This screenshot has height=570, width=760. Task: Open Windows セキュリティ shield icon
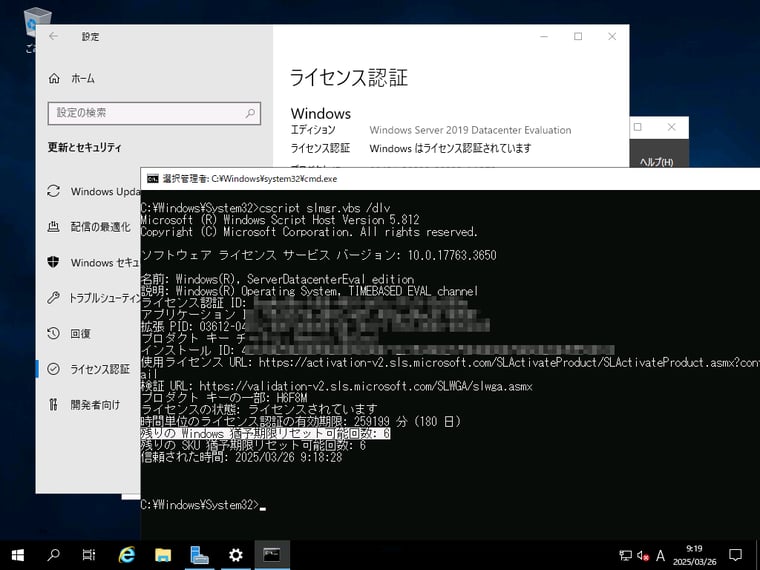53,262
